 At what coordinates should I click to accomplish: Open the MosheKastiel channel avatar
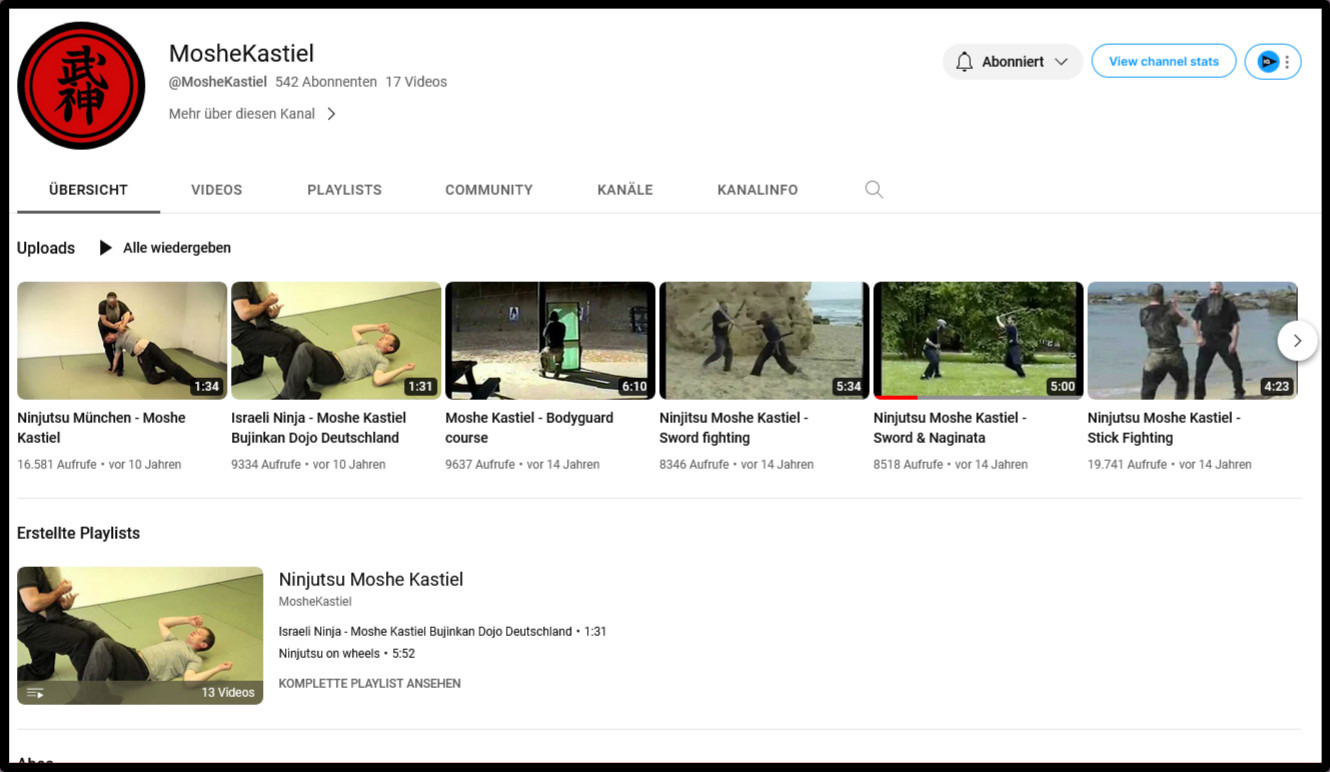pyautogui.click(x=81, y=86)
